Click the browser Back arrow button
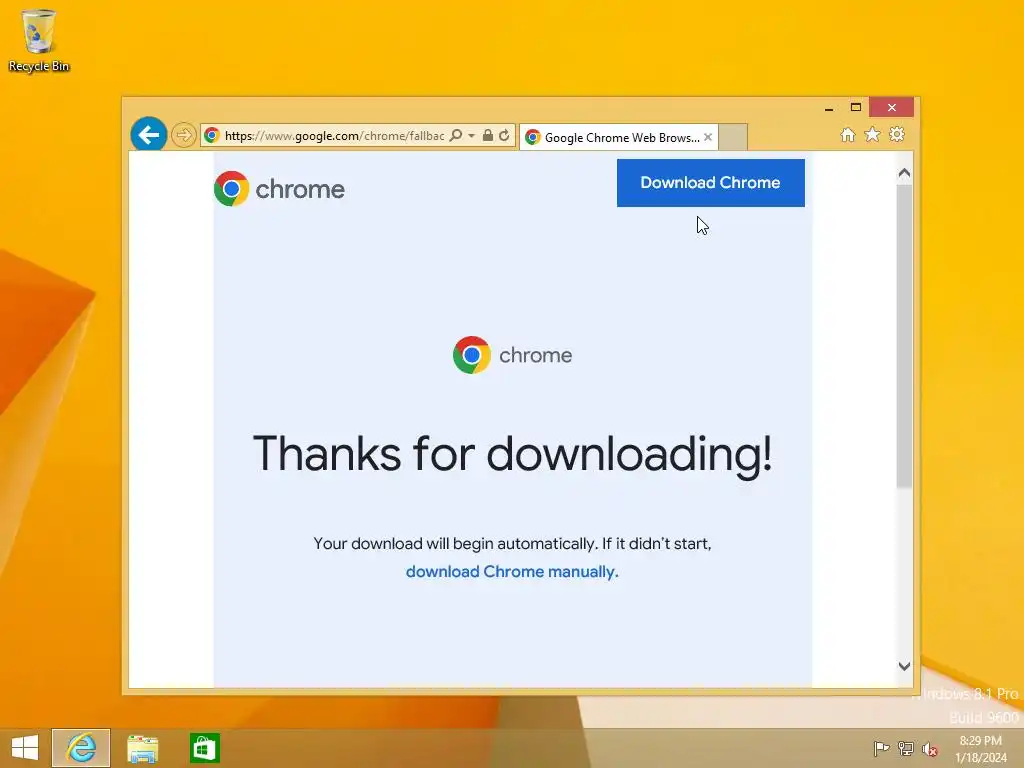Screen dimensions: 1024x768 [148, 135]
